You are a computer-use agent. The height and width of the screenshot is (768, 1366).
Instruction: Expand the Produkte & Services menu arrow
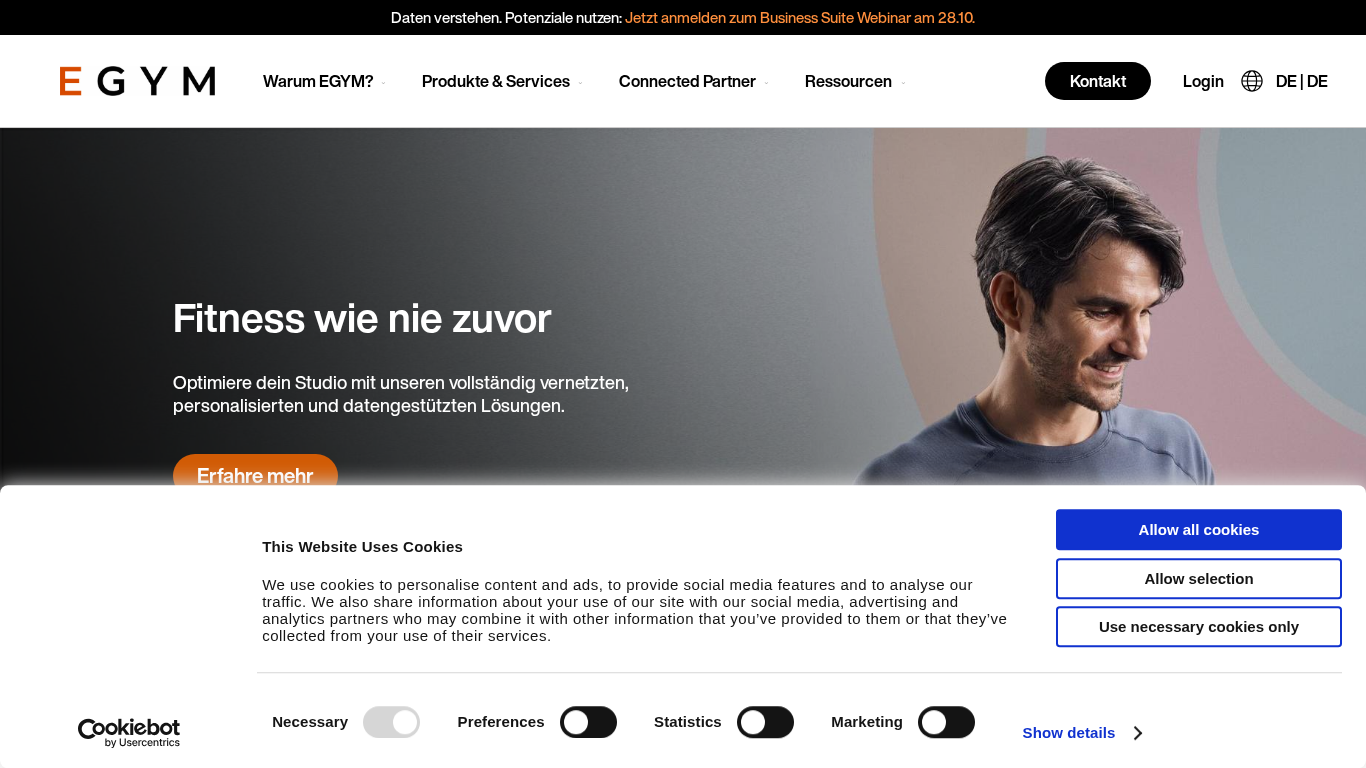click(x=580, y=83)
